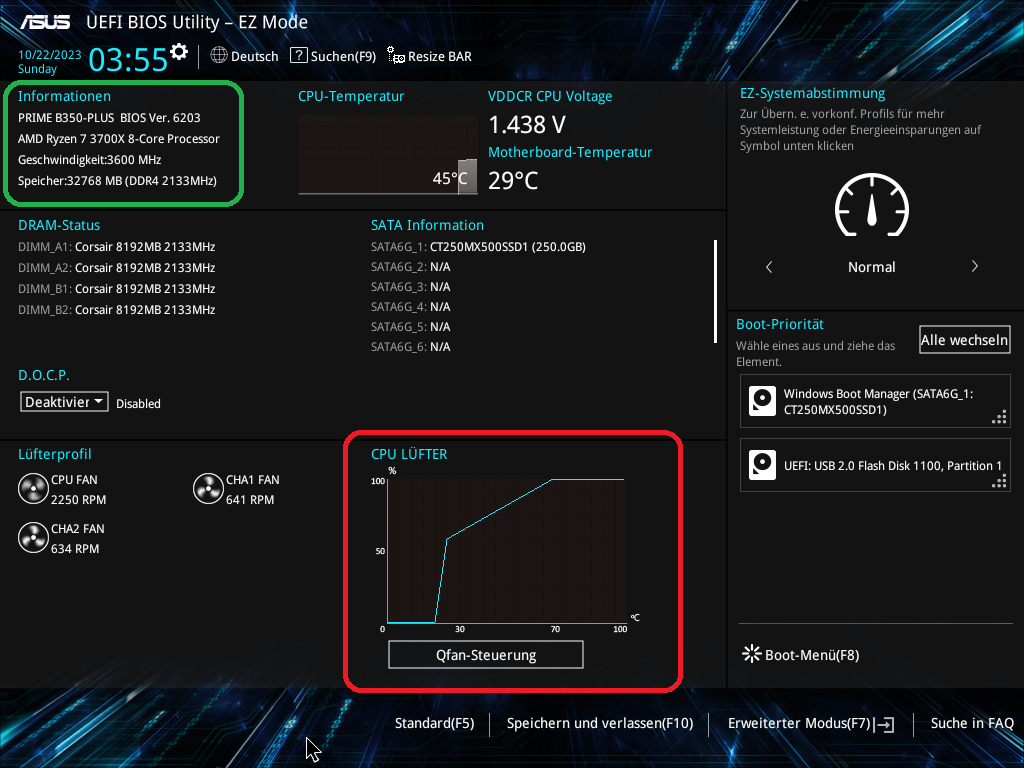
Task: Select Windows Boot Manager boot entry
Action: point(875,401)
